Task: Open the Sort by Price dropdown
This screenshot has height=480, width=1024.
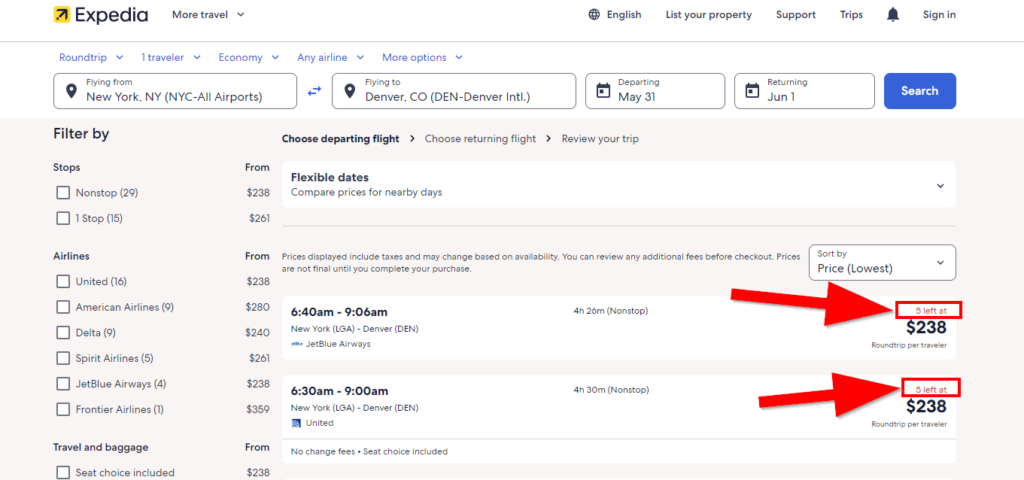Action: (x=881, y=263)
